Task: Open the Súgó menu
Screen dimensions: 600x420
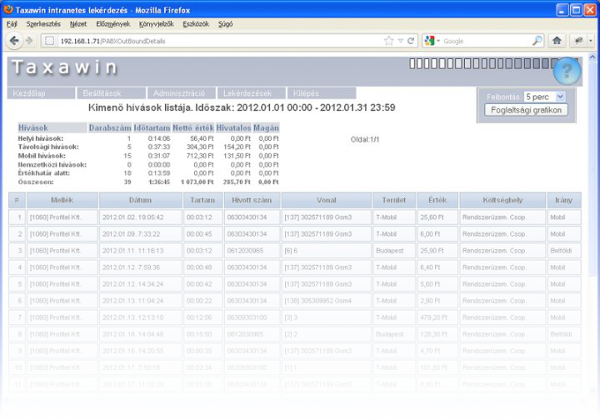Action: pos(225,24)
